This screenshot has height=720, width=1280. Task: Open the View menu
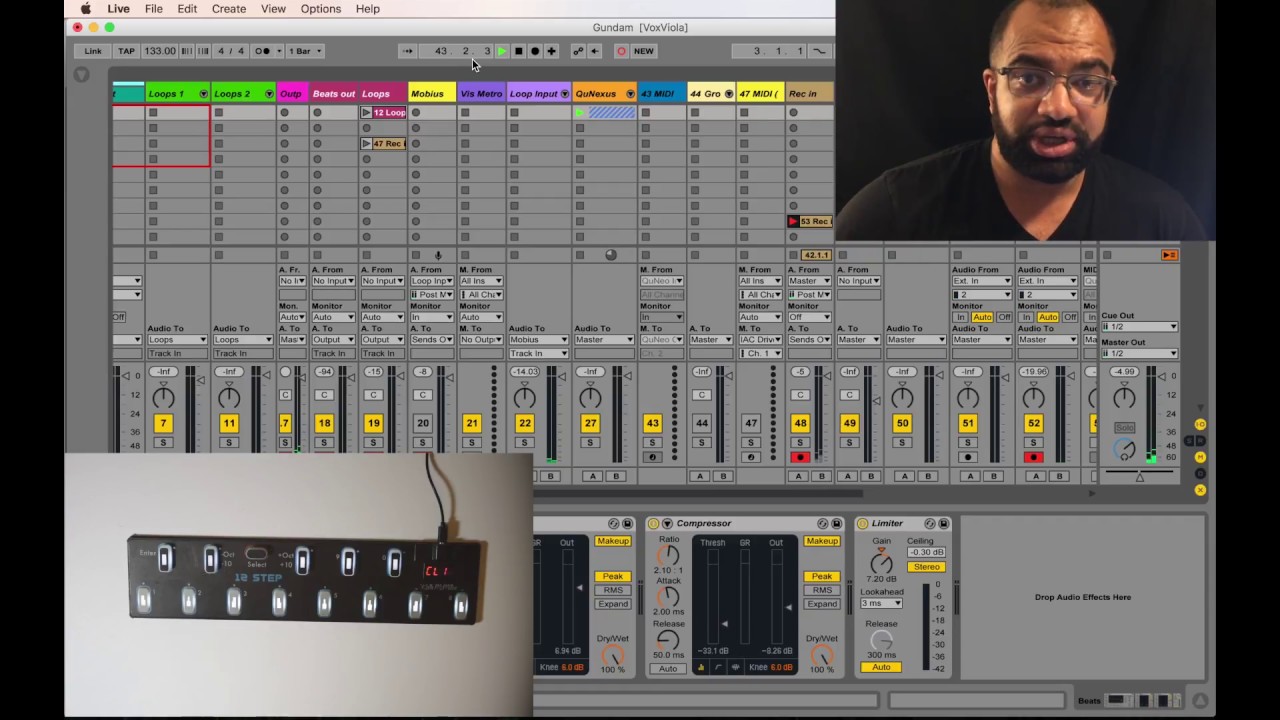(273, 9)
